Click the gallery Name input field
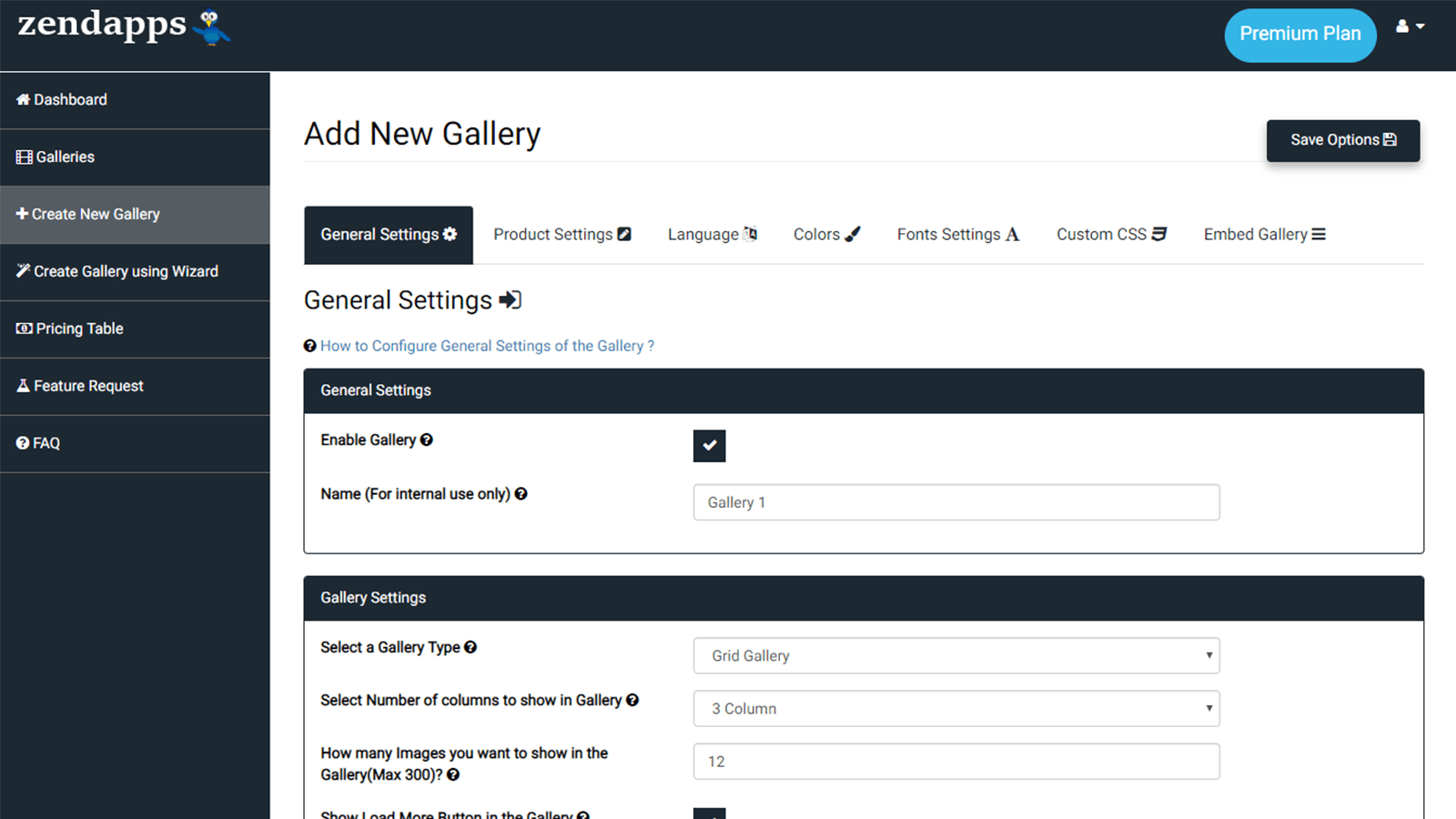 pos(956,502)
